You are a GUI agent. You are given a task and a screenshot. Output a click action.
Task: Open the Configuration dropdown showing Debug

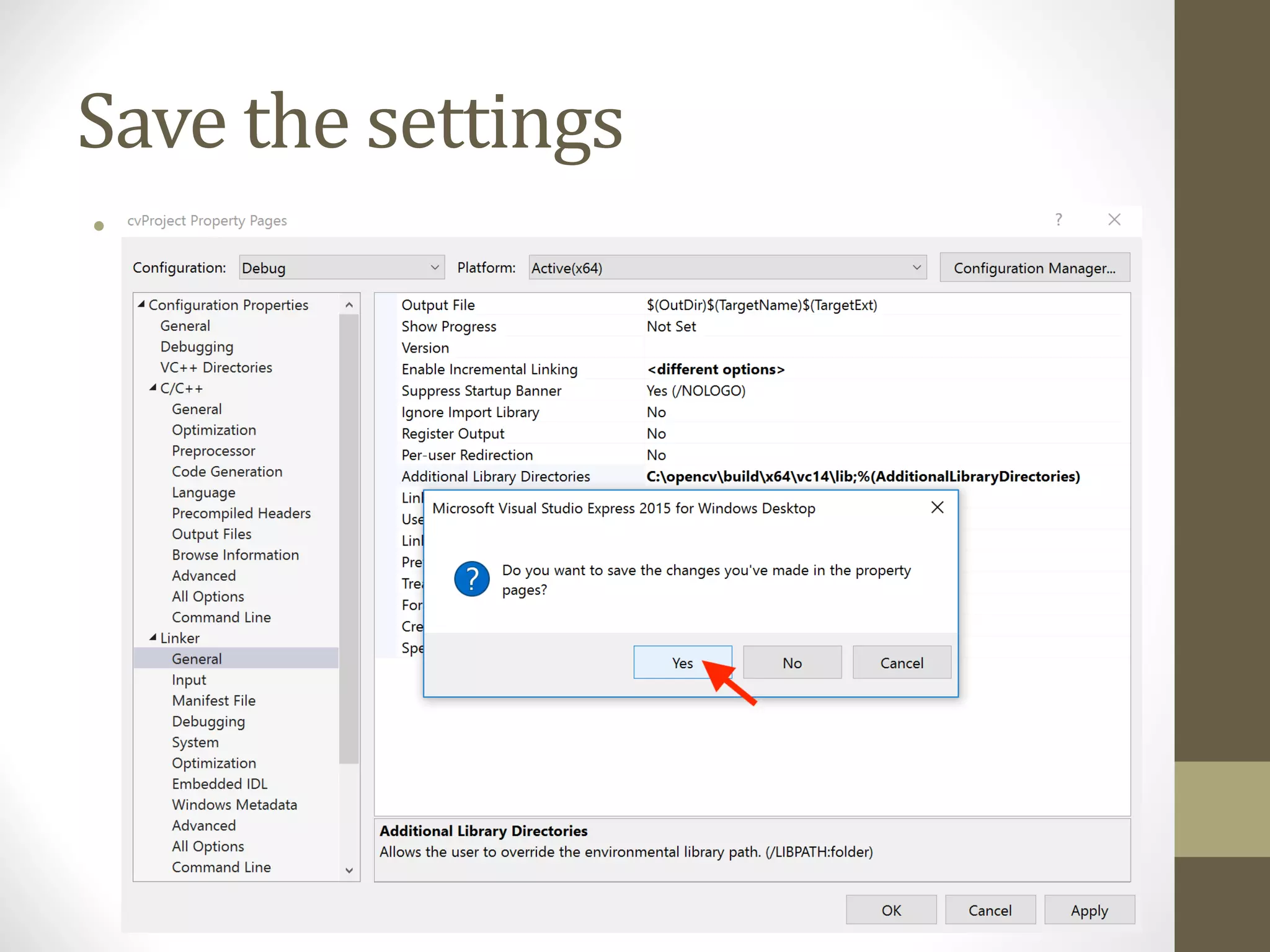(341, 268)
